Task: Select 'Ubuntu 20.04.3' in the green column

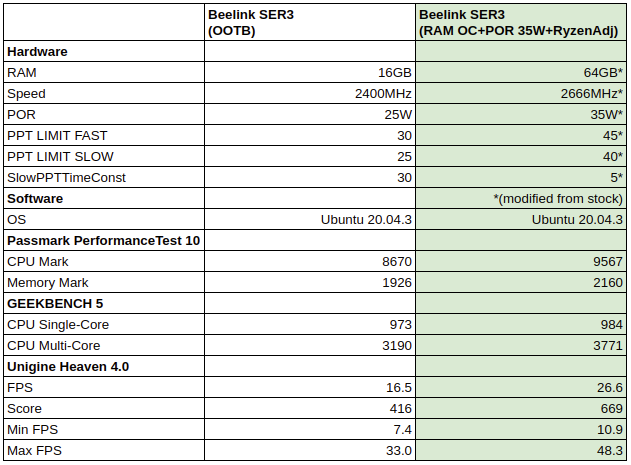Action: pyautogui.click(x=521, y=219)
